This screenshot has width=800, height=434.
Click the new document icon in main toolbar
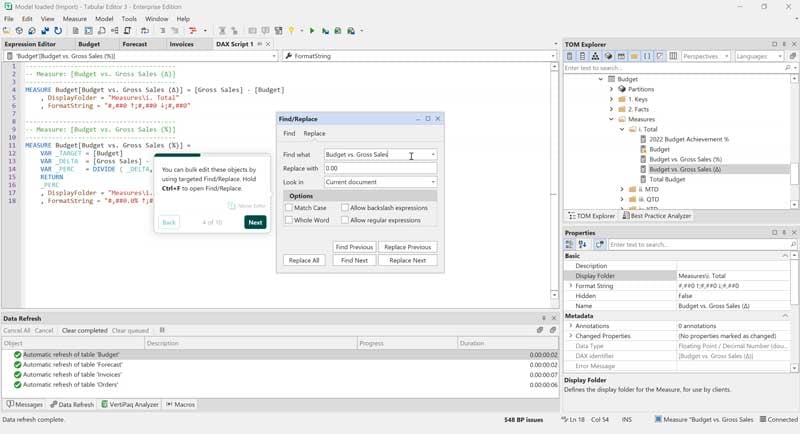(76, 31)
